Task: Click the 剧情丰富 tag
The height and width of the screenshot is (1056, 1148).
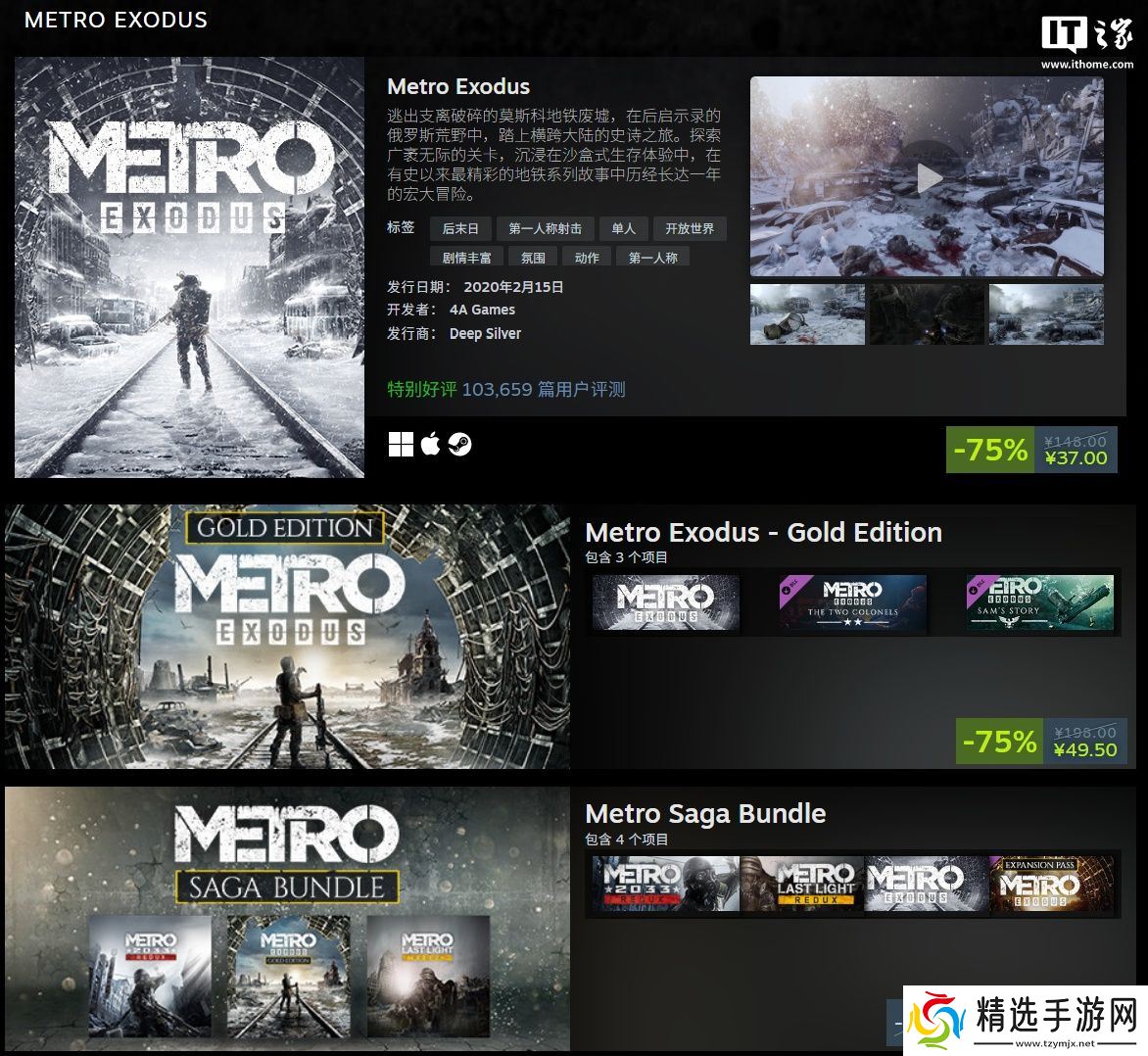Action: tap(466, 257)
